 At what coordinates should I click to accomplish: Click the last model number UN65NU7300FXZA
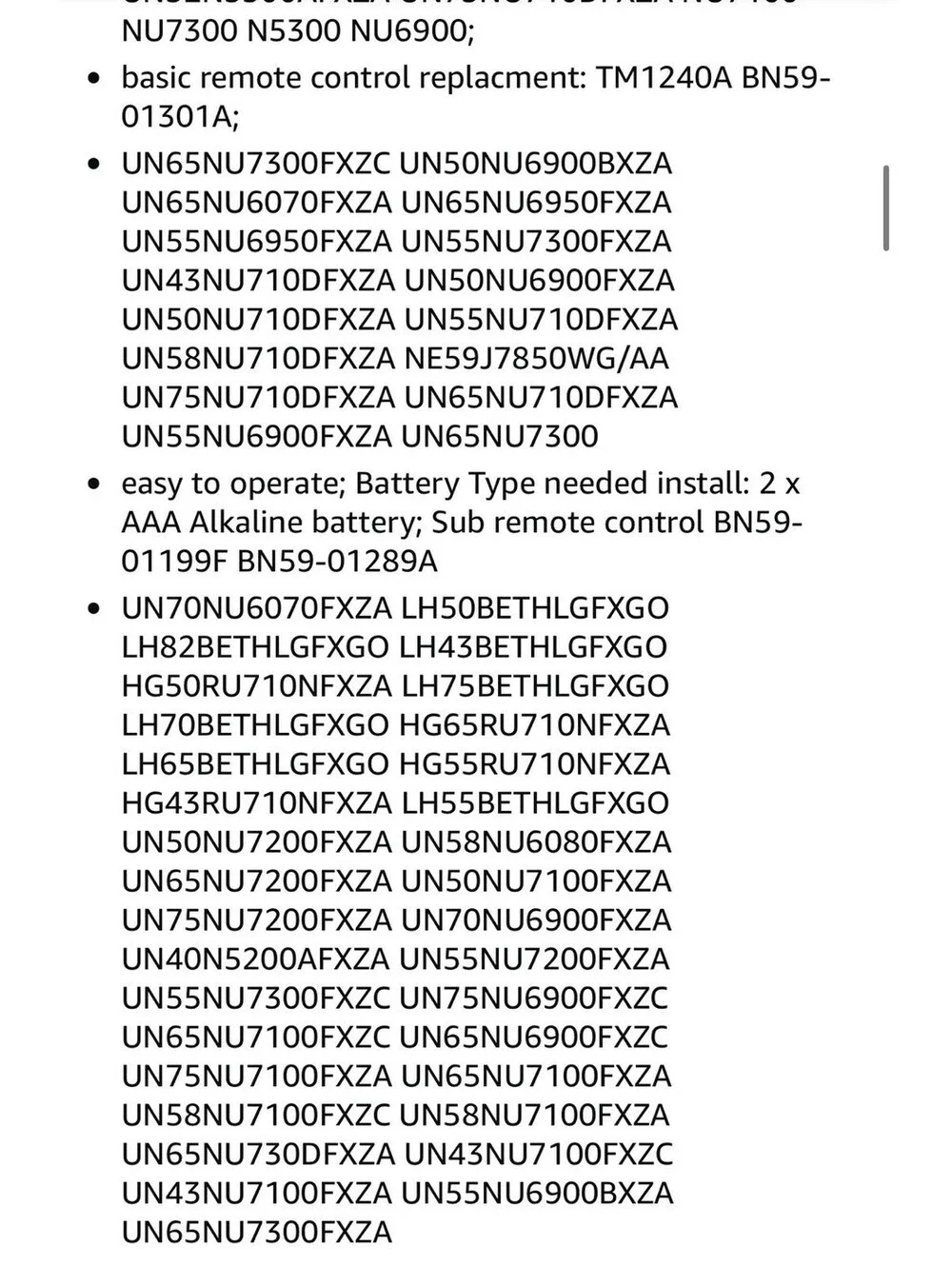[257, 1233]
